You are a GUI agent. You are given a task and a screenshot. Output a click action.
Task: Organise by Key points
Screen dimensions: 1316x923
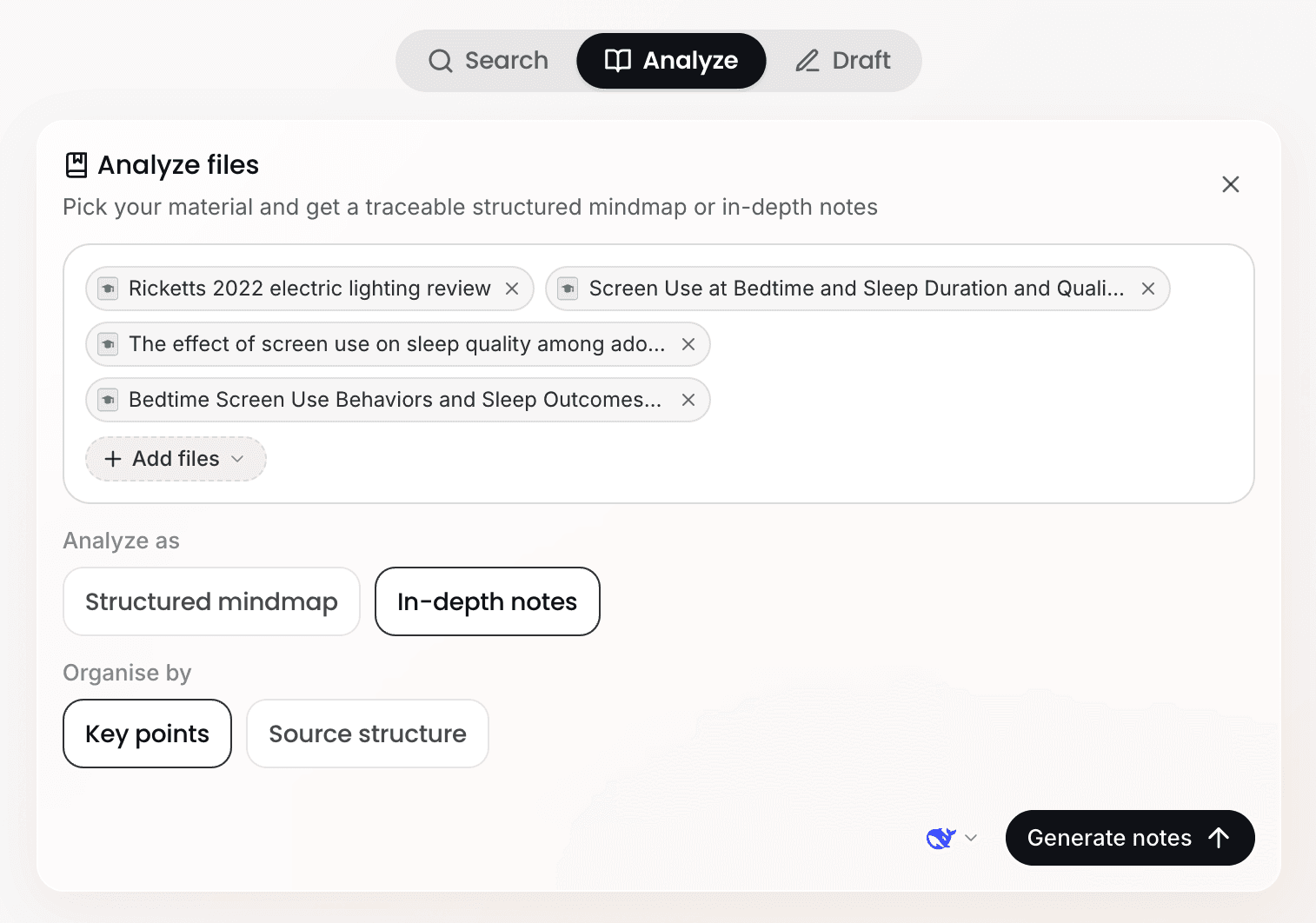(x=147, y=734)
